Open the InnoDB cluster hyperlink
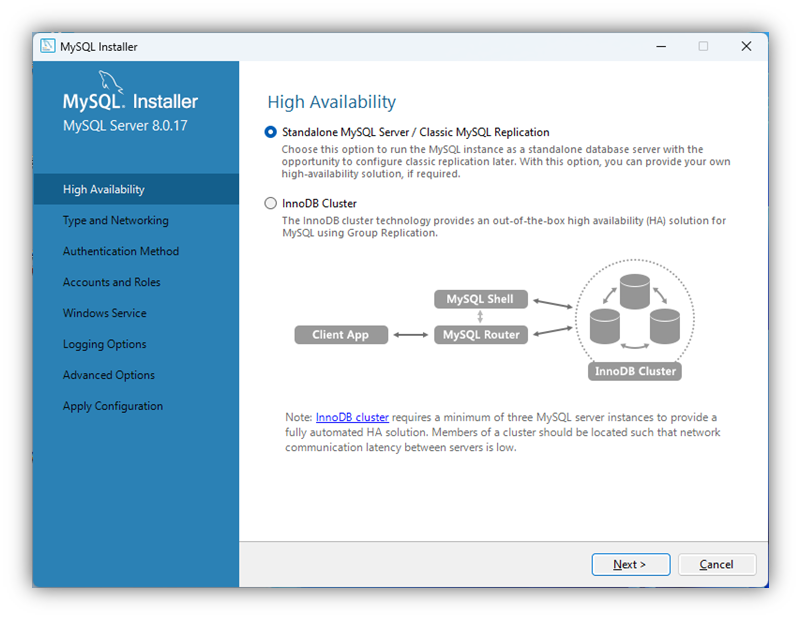Image resolution: width=801 pixels, height=620 pixels. pos(352,417)
